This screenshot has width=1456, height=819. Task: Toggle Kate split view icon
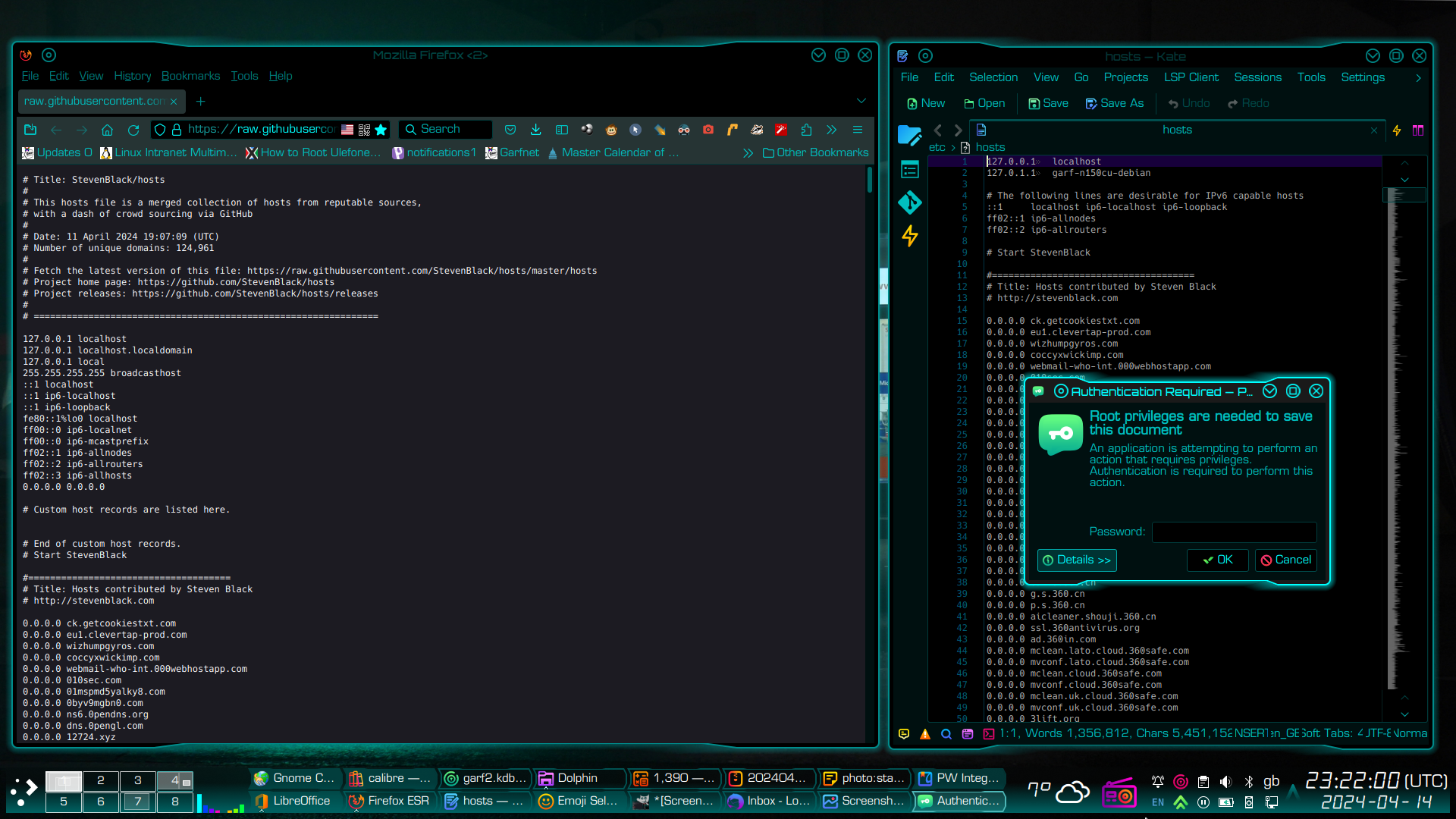pyautogui.click(x=1418, y=130)
